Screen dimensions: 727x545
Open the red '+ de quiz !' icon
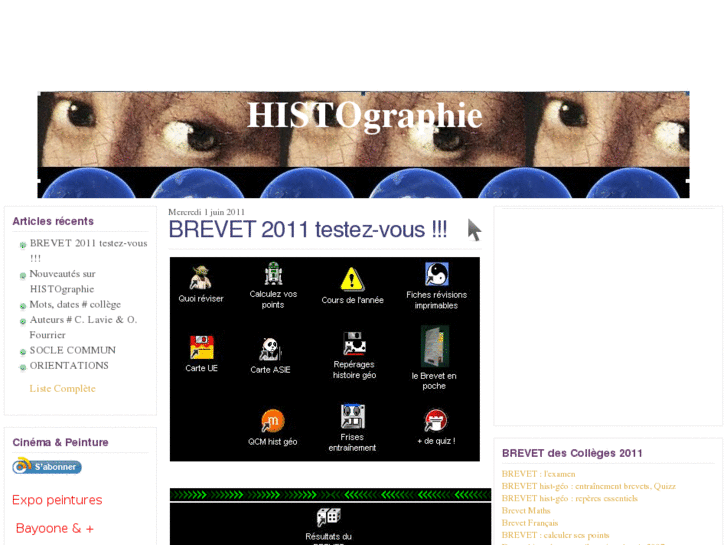(x=436, y=420)
